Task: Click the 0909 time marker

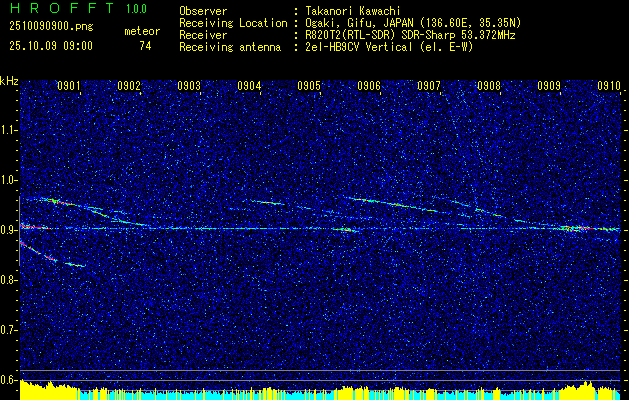Action: point(549,85)
